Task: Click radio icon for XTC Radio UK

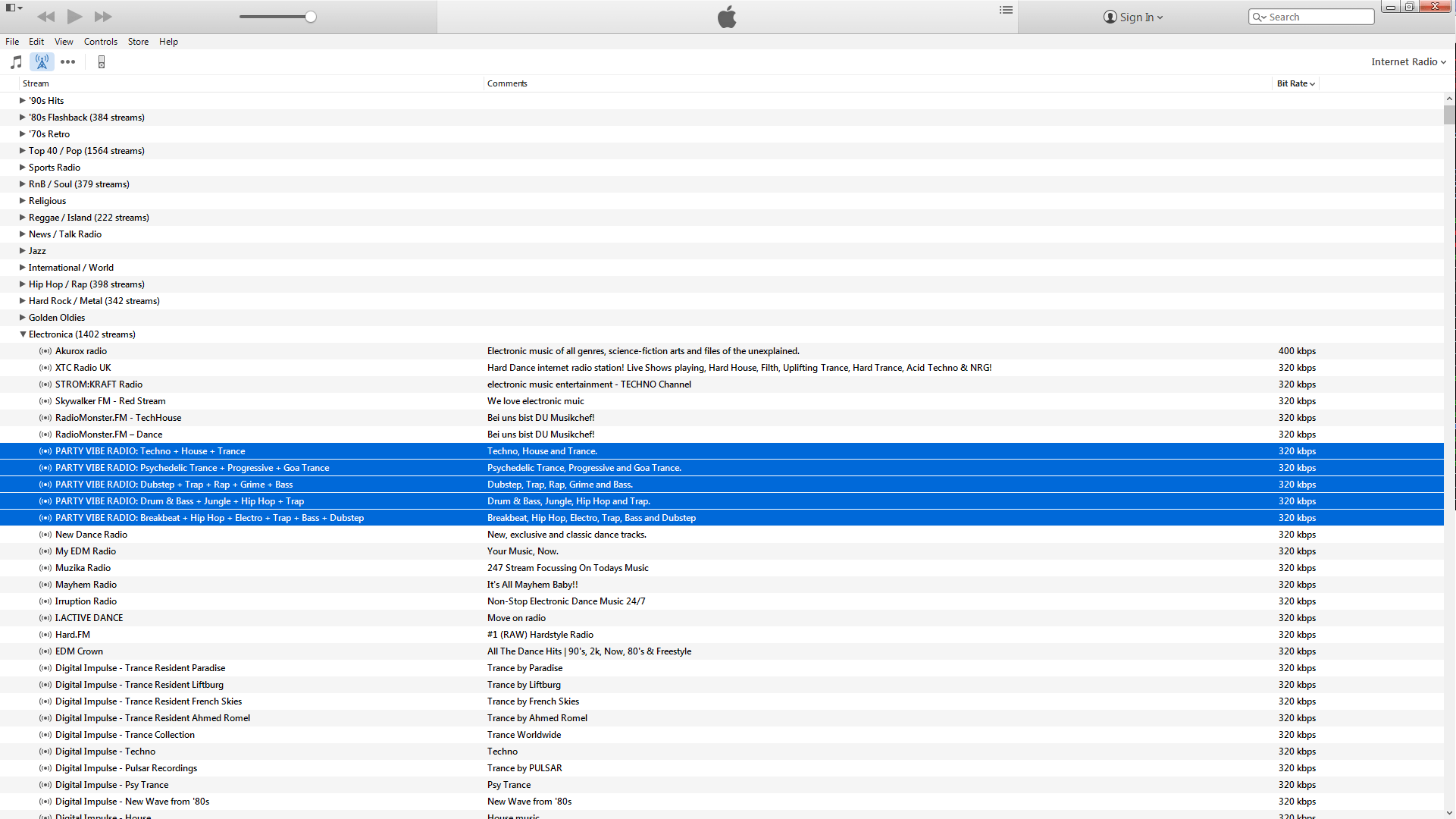Action: pos(45,368)
